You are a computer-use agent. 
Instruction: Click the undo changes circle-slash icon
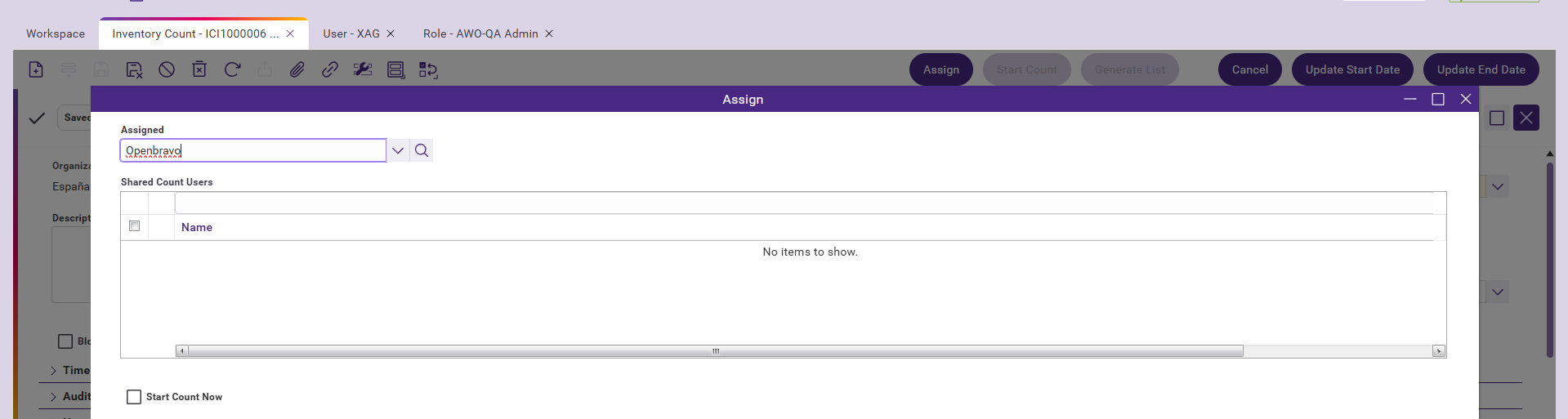167,69
